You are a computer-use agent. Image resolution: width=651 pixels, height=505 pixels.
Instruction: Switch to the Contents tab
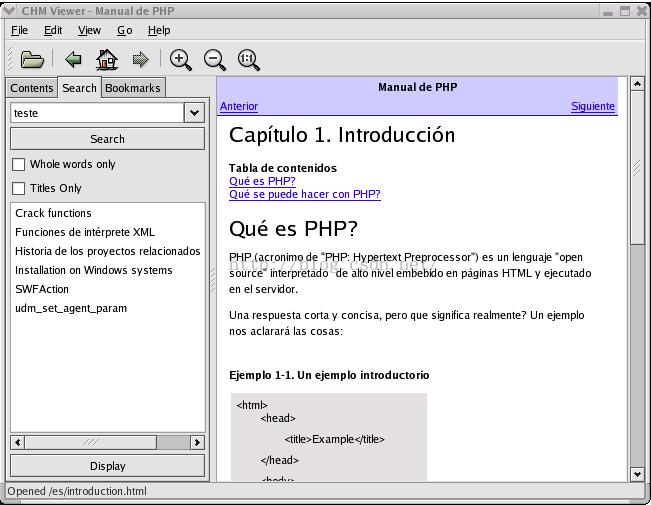tap(32, 88)
